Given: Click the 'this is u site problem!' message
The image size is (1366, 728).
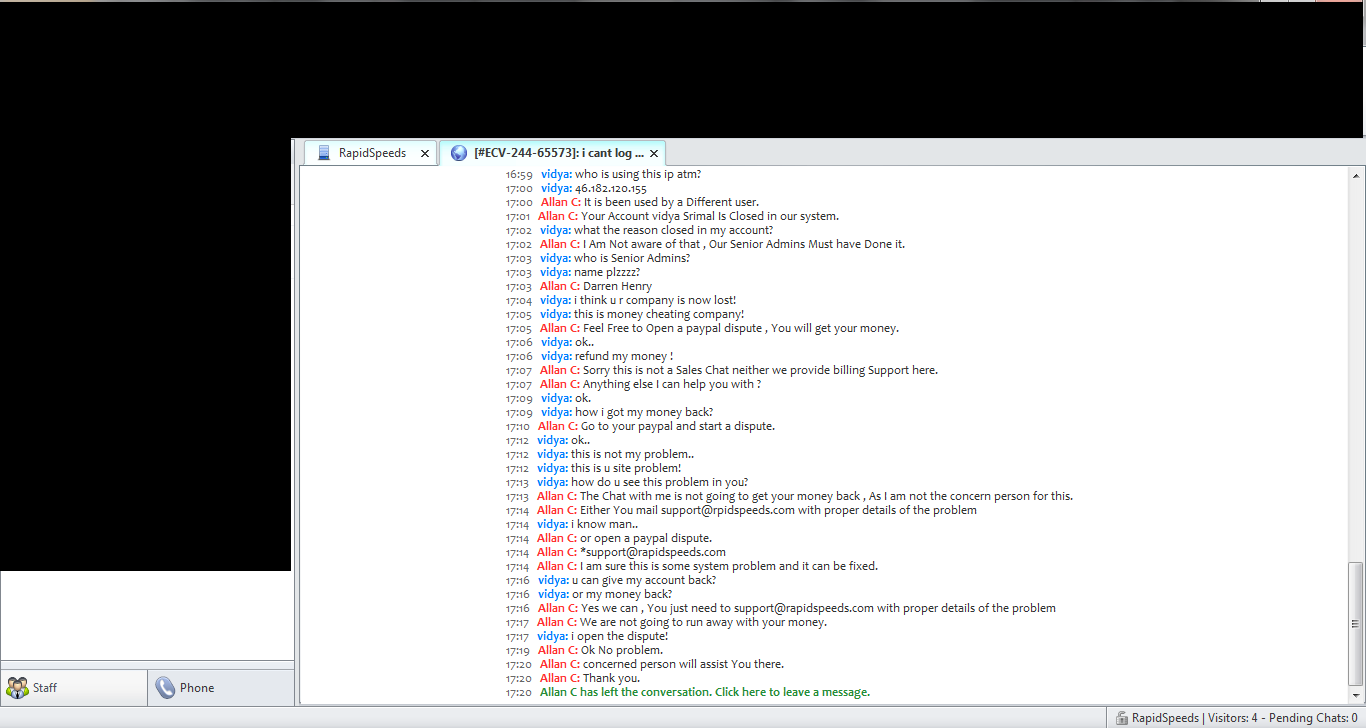Looking at the screenshot, I should [626, 468].
